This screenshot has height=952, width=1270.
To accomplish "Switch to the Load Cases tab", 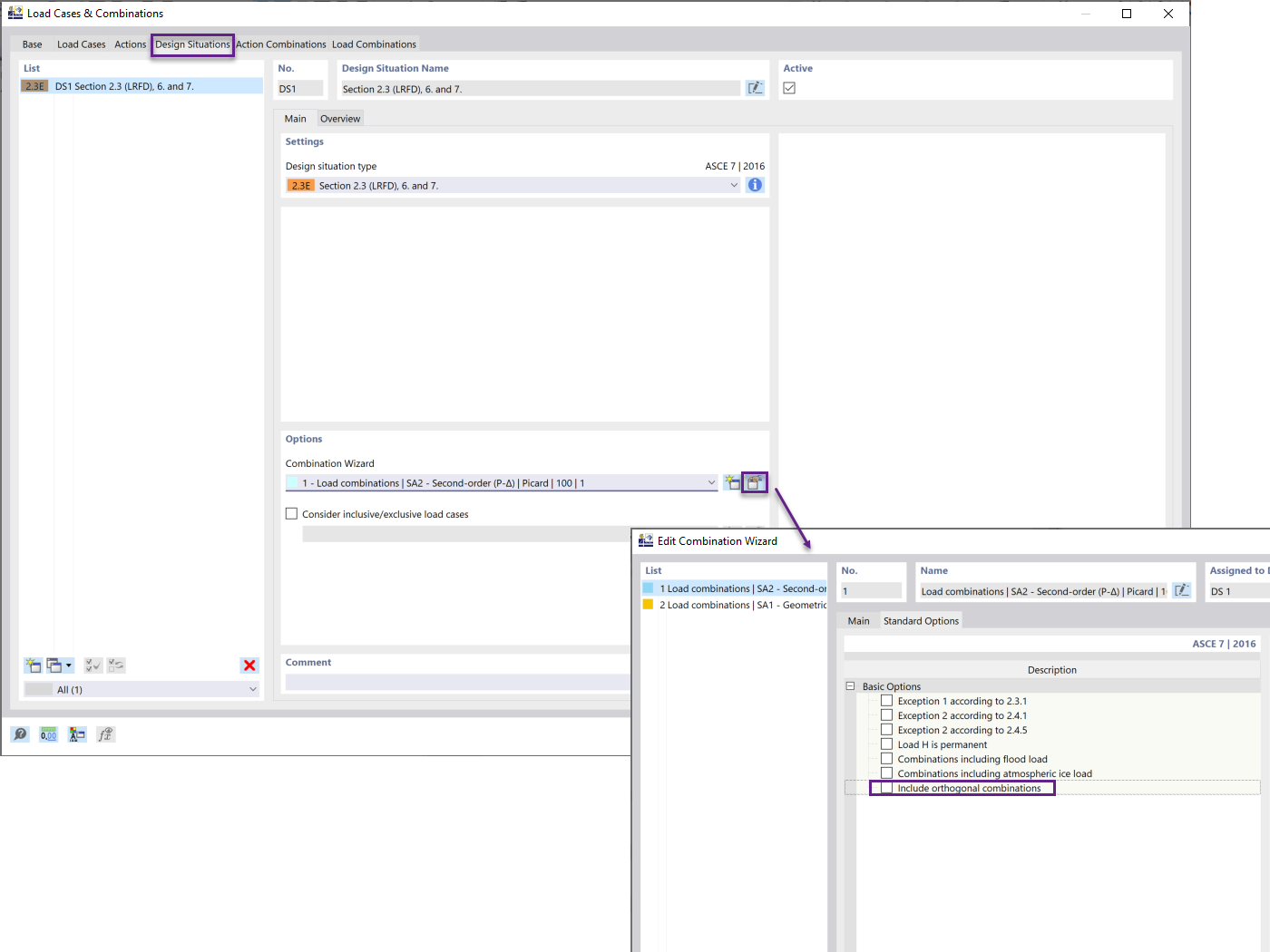I will (82, 44).
